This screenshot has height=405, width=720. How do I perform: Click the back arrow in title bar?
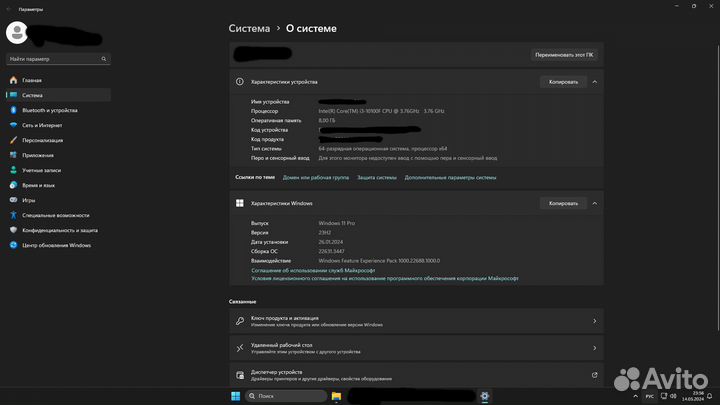pos(8,9)
